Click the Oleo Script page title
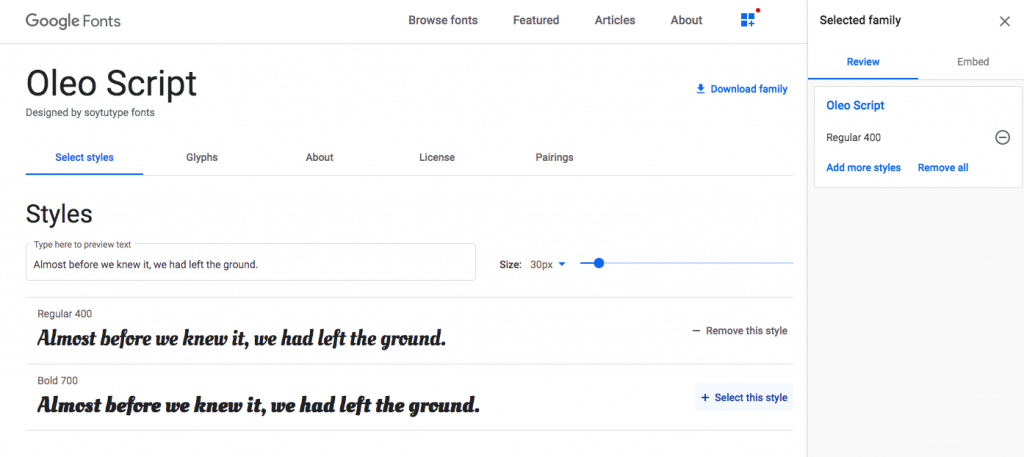Image resolution: width=1024 pixels, height=457 pixels. pyautogui.click(x=111, y=84)
